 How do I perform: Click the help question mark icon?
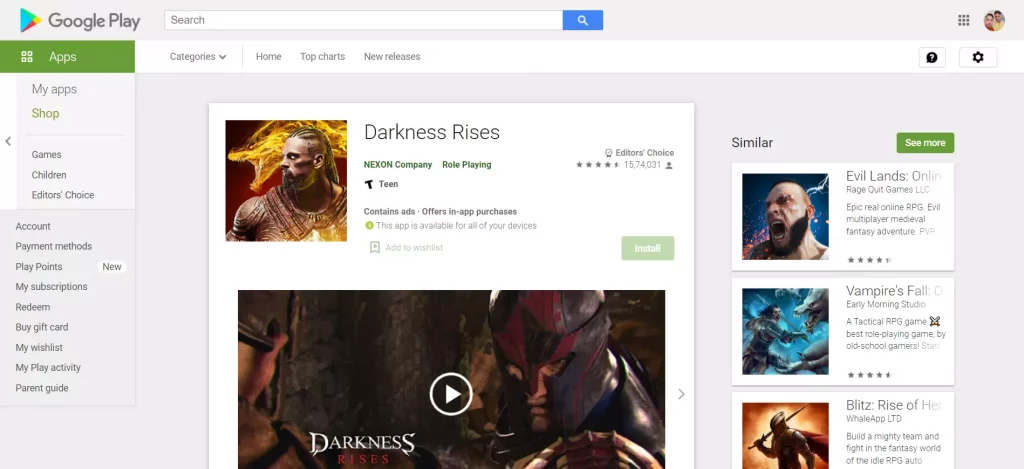click(x=932, y=57)
